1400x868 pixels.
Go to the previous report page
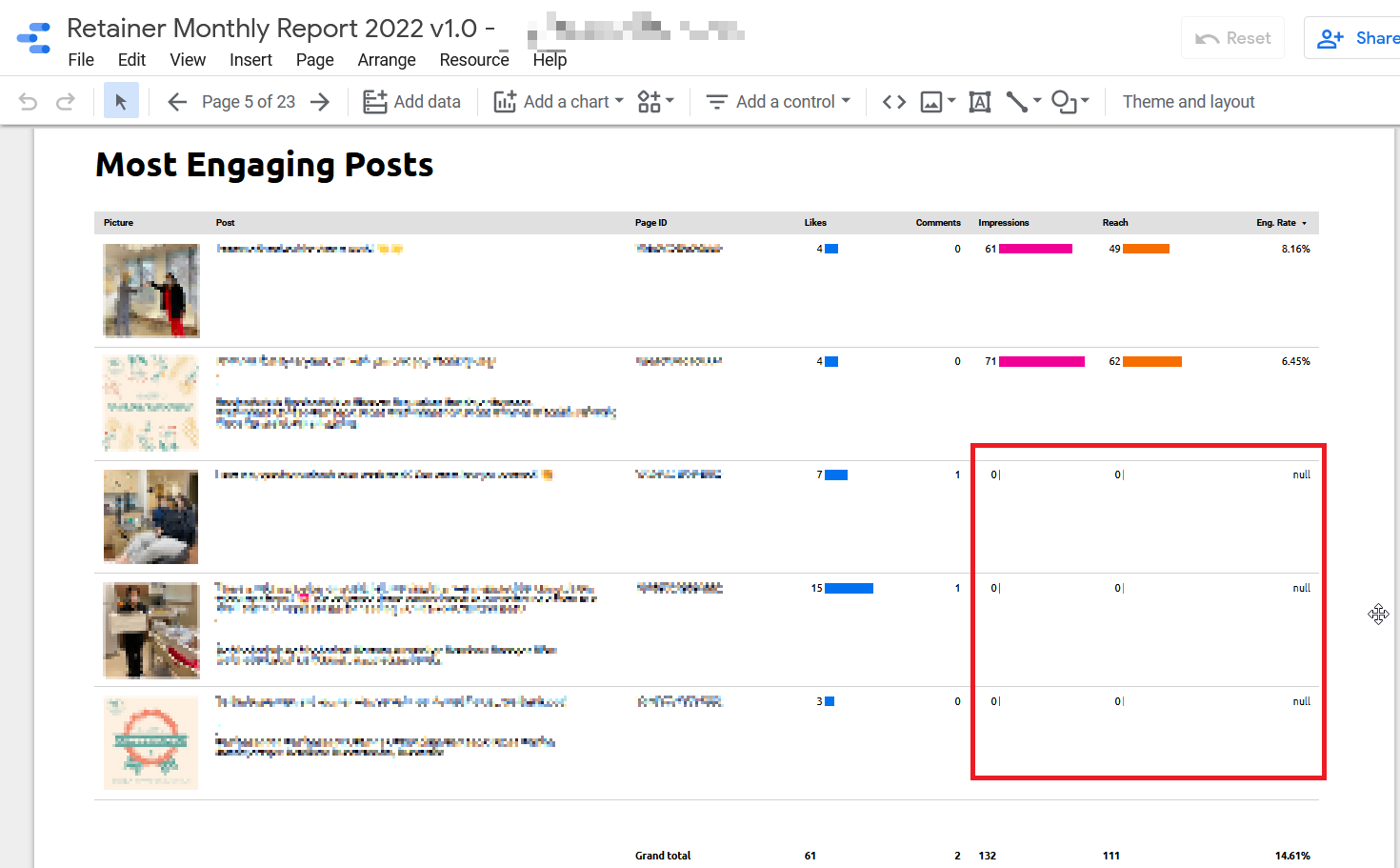177,102
